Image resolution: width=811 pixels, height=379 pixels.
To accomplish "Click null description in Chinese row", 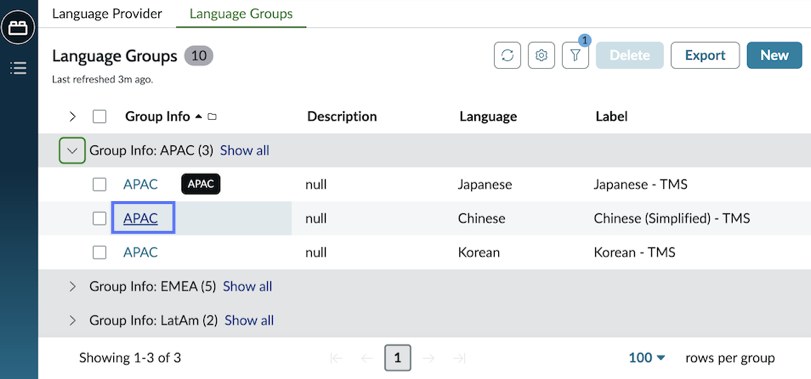I will [316, 219].
